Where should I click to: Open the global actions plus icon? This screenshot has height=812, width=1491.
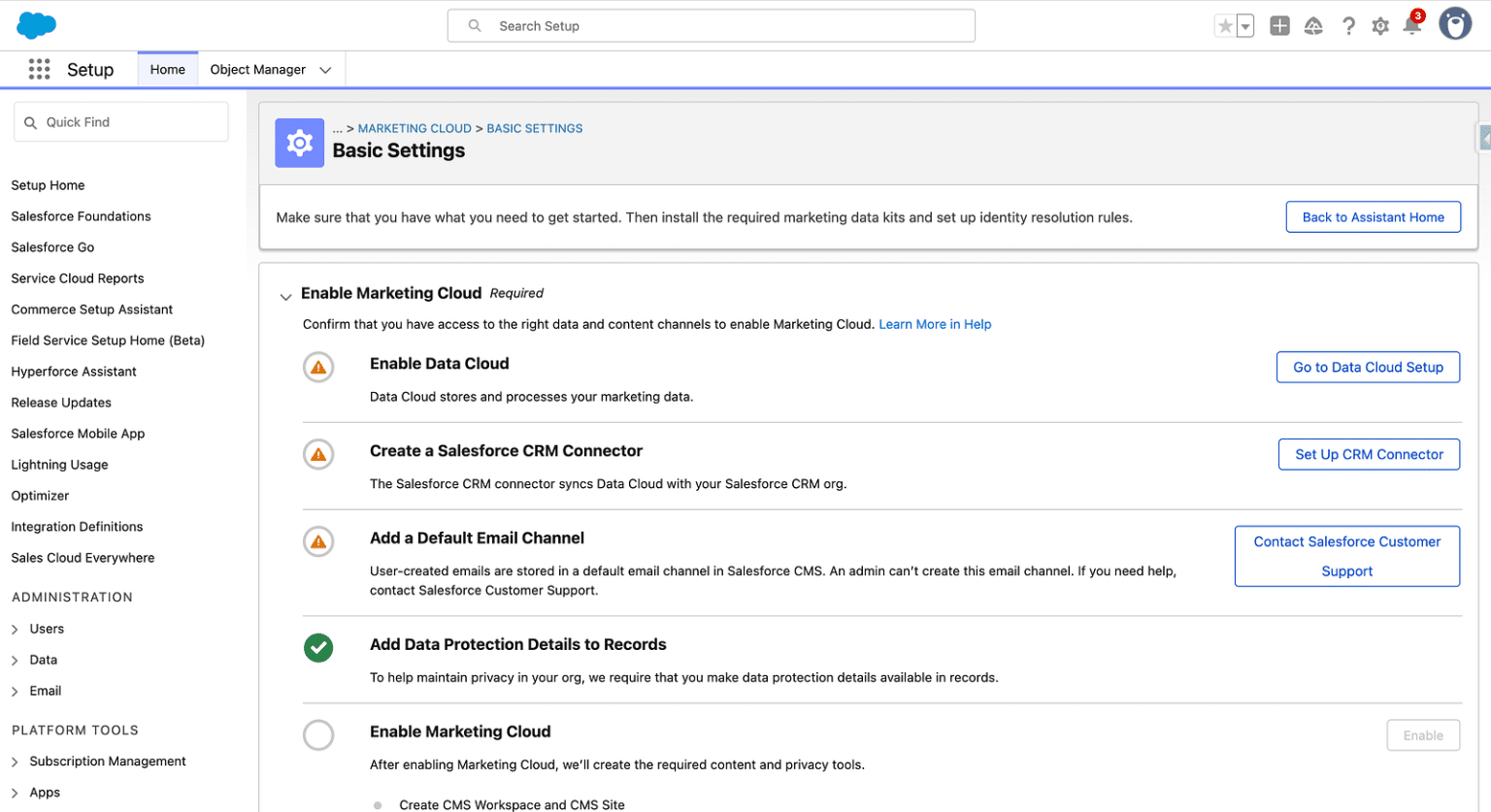tap(1279, 26)
